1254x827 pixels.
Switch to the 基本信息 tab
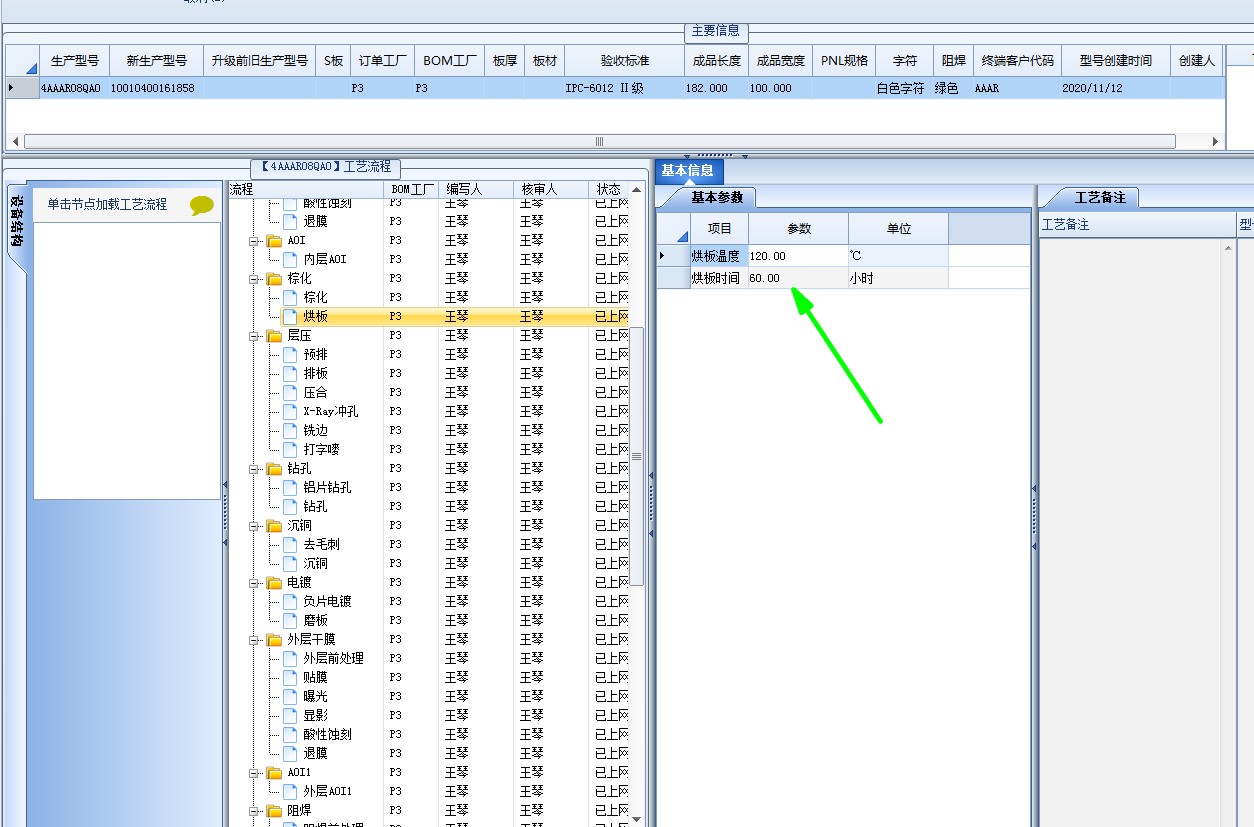click(688, 170)
